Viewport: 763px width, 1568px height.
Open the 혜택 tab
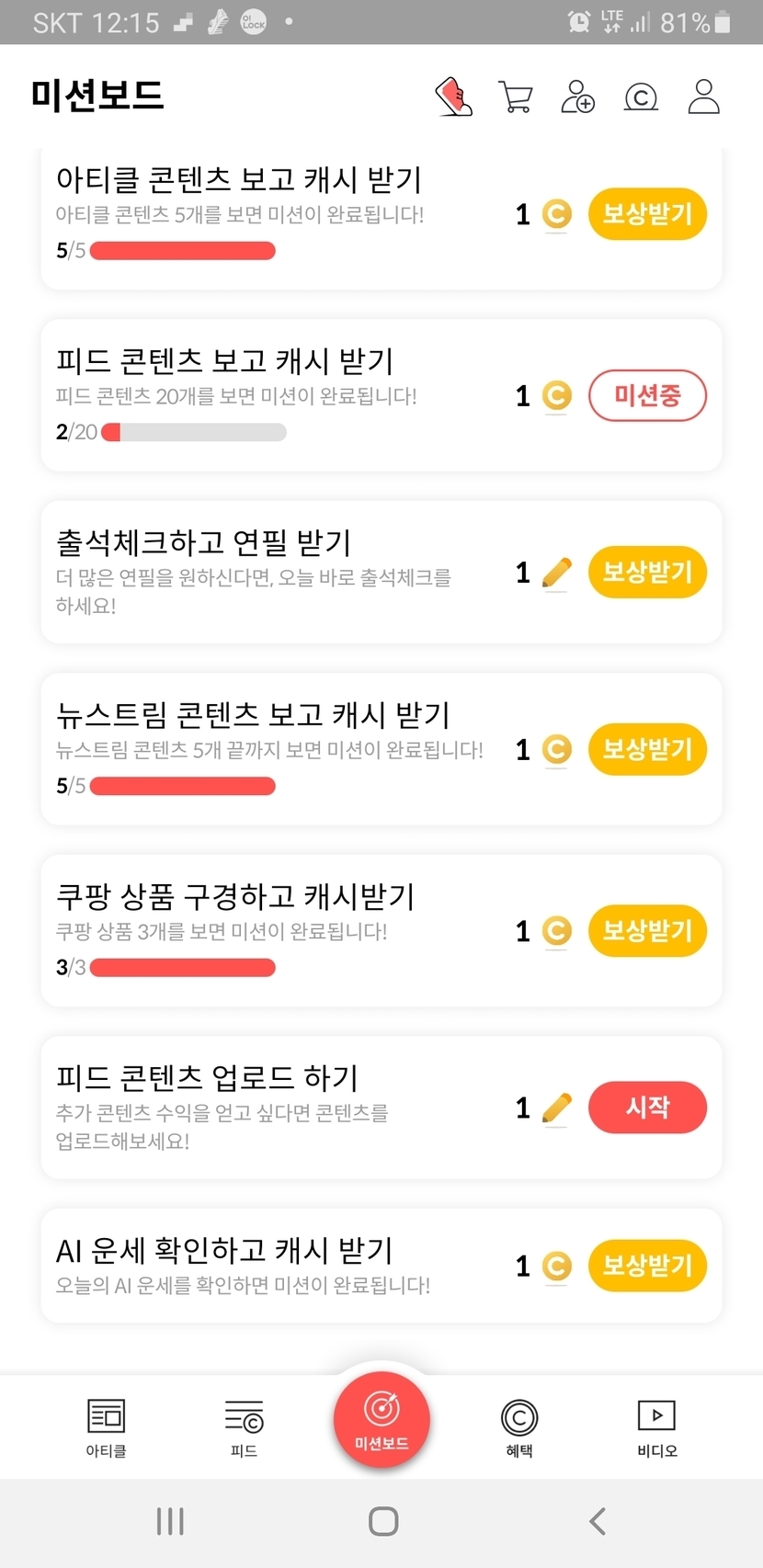519,1427
